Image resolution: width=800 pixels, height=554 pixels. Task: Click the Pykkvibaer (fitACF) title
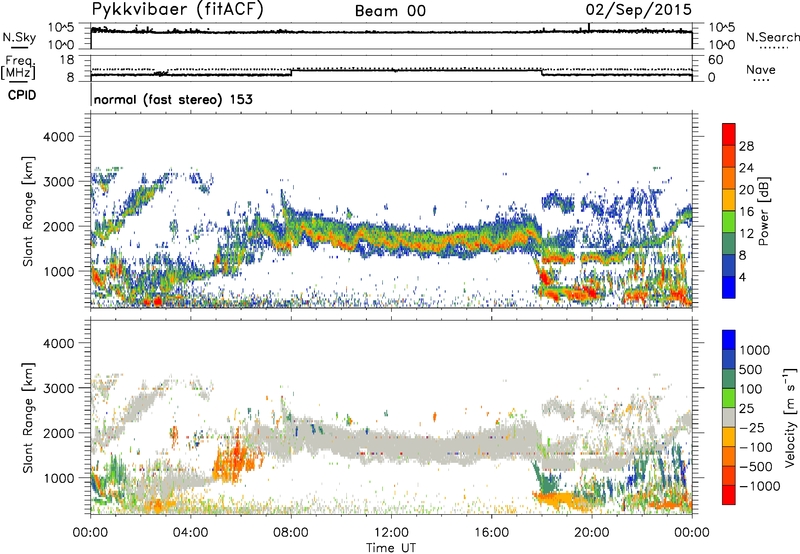[x=178, y=10]
